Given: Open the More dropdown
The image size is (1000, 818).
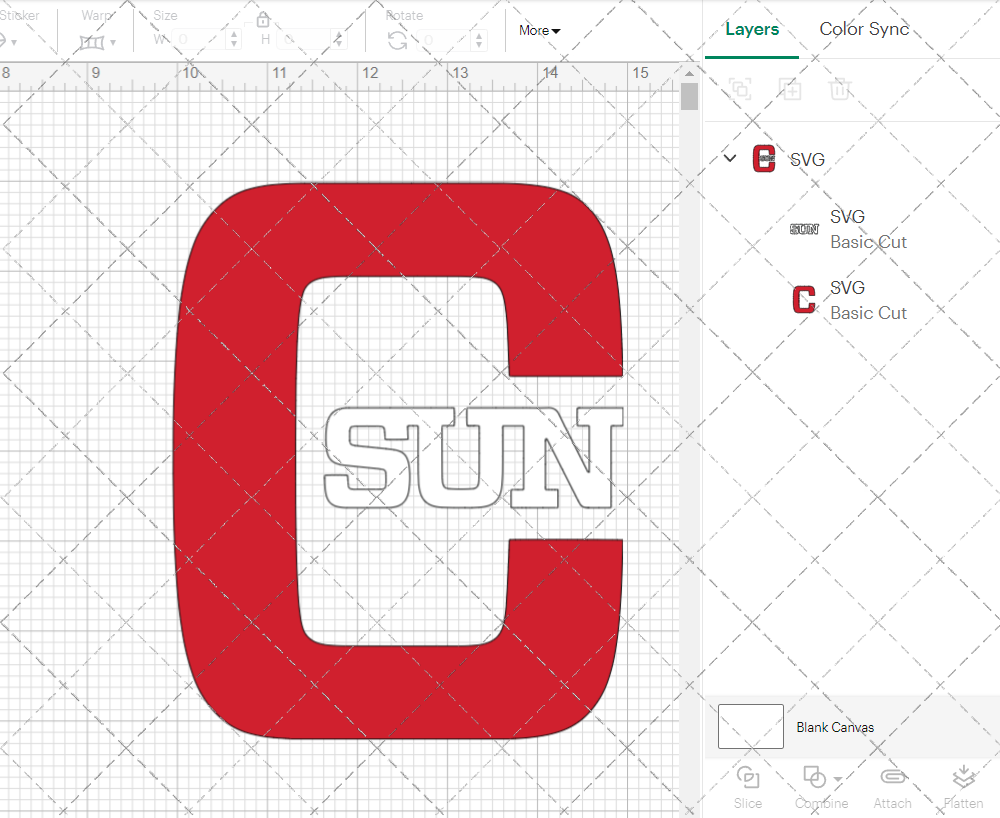Looking at the screenshot, I should point(539,31).
